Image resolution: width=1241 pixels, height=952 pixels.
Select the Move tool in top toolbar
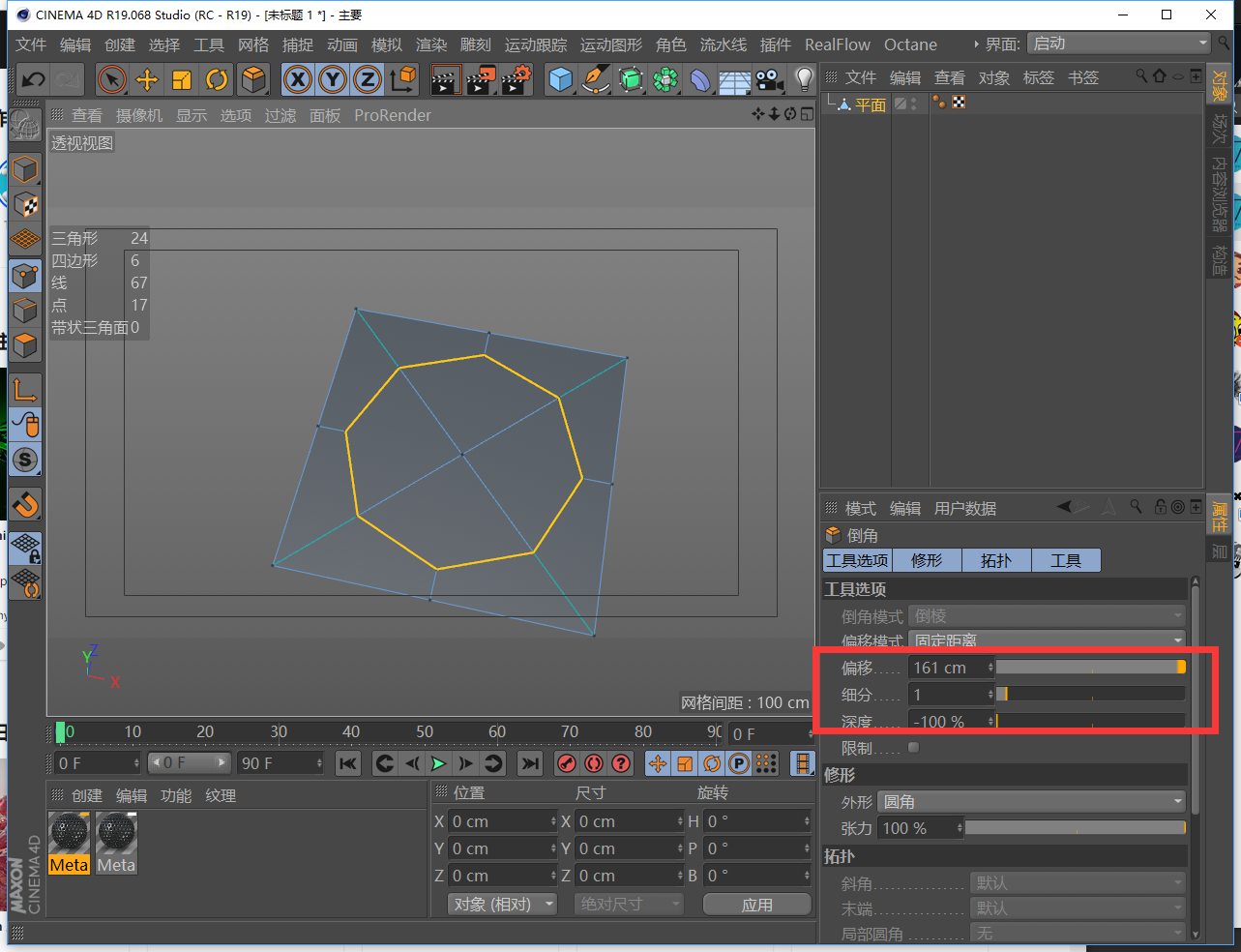coord(147,79)
